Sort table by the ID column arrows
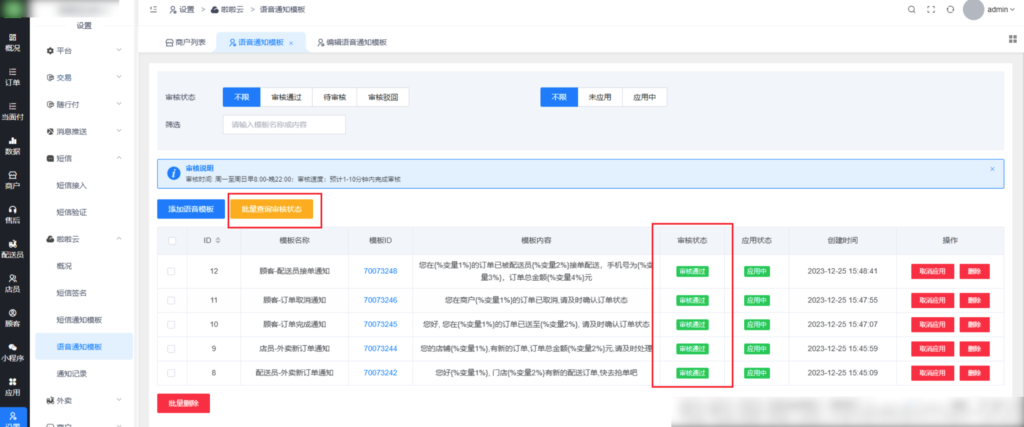Viewport: 1024px width, 427px height. pyautogui.click(x=218, y=240)
